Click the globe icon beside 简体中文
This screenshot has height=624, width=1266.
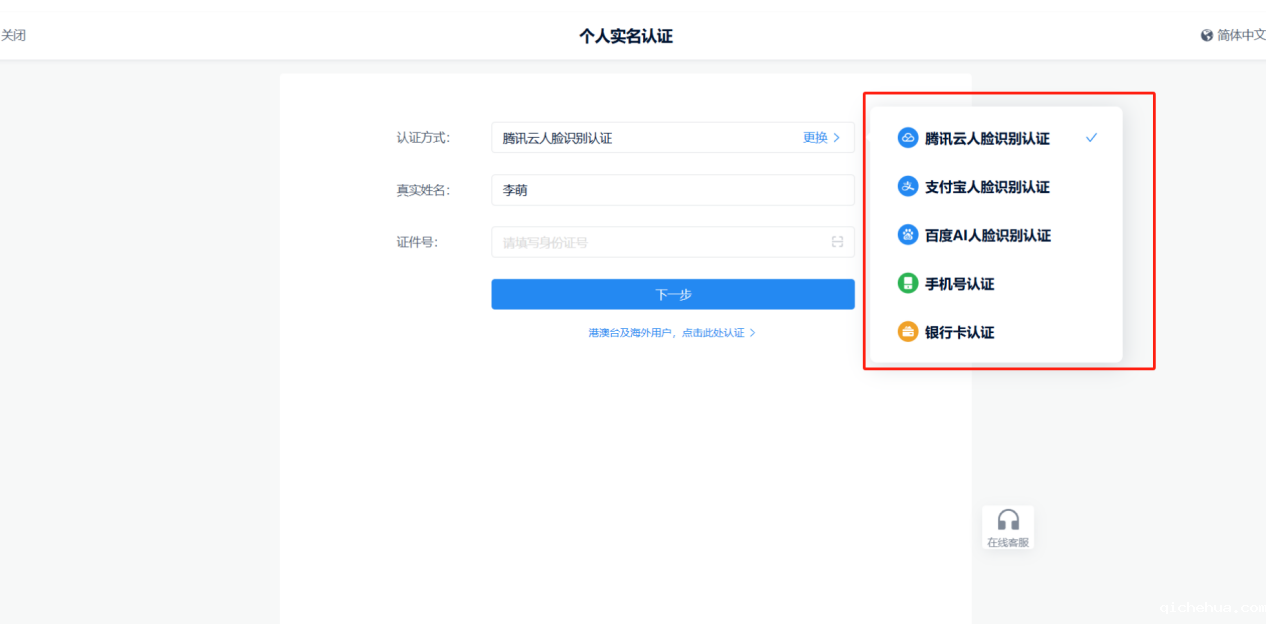click(1206, 35)
